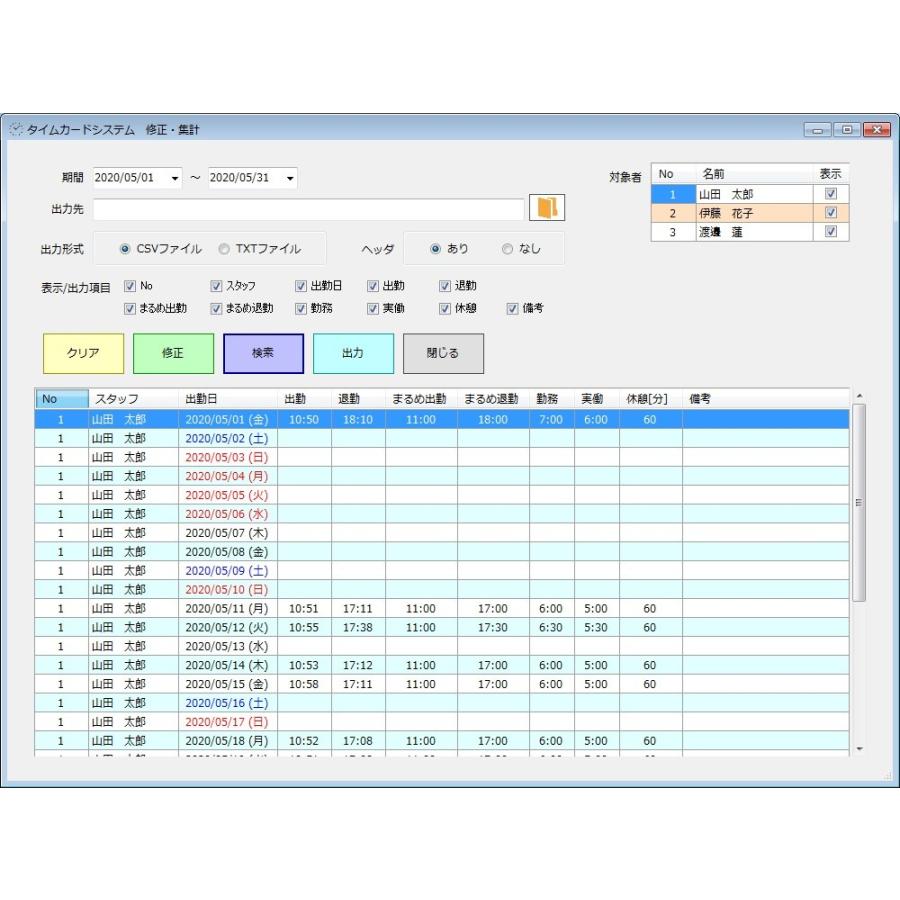
Task: Toggle display checkbox for 山田 太郎
Action: [831, 194]
